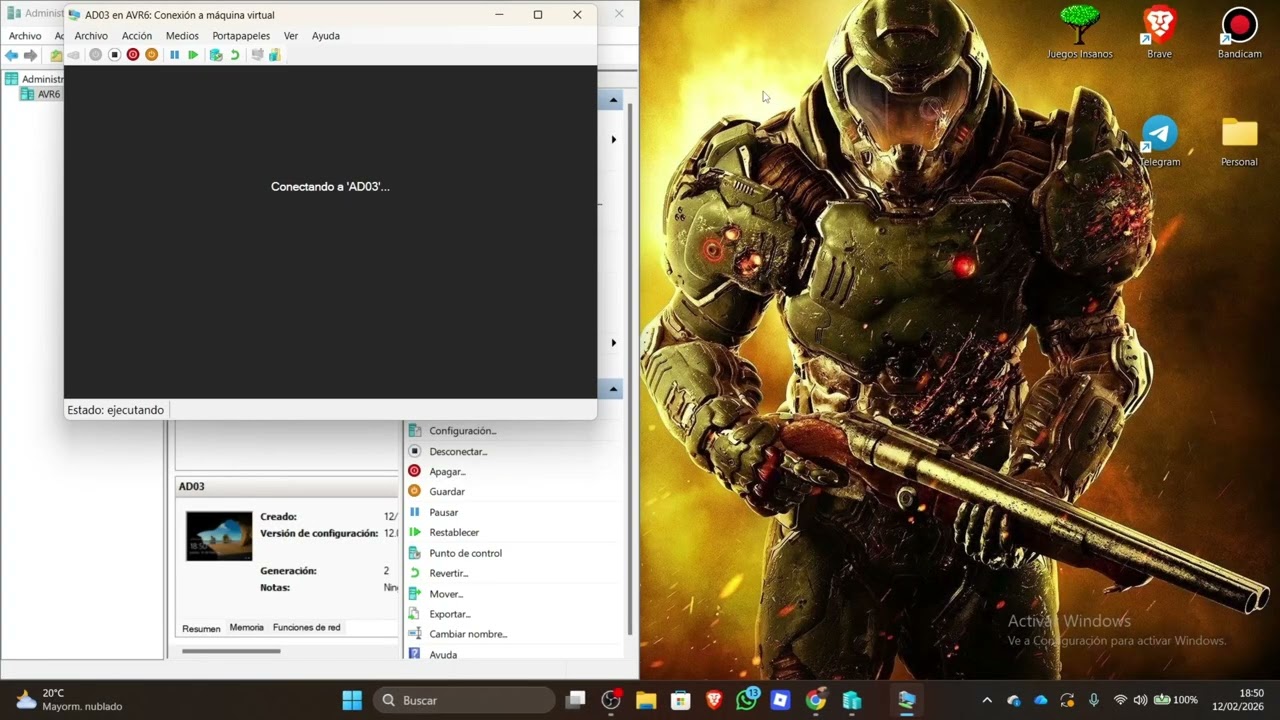
Task: Click the green Reset toolbar icon
Action: pyautogui.click(x=193, y=55)
